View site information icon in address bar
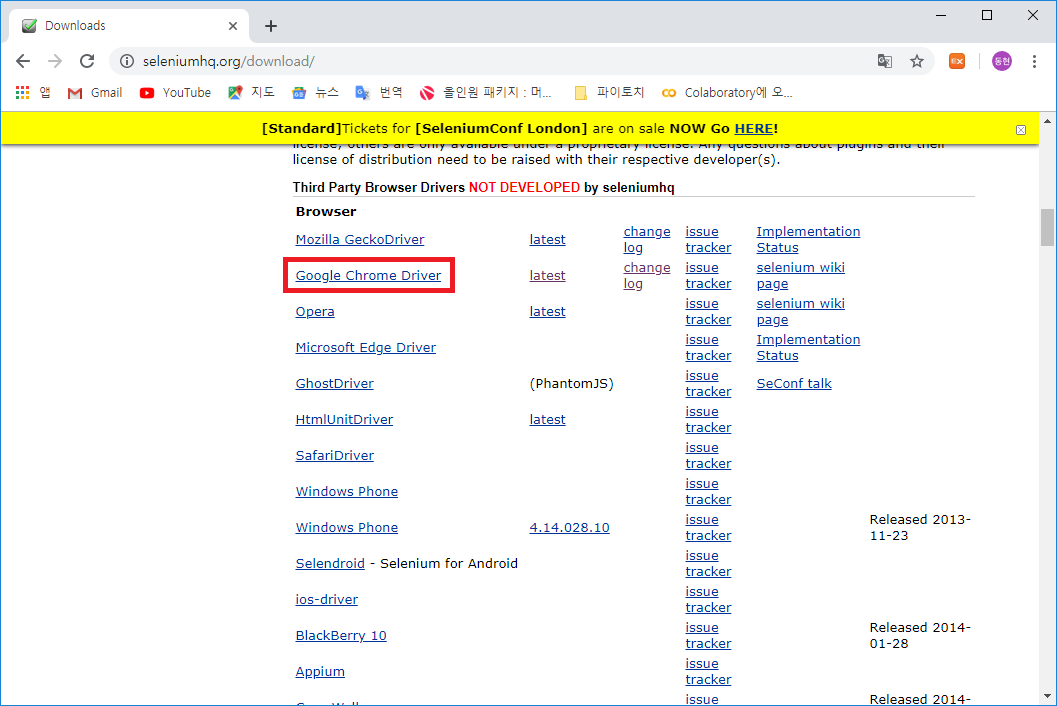 127,61
